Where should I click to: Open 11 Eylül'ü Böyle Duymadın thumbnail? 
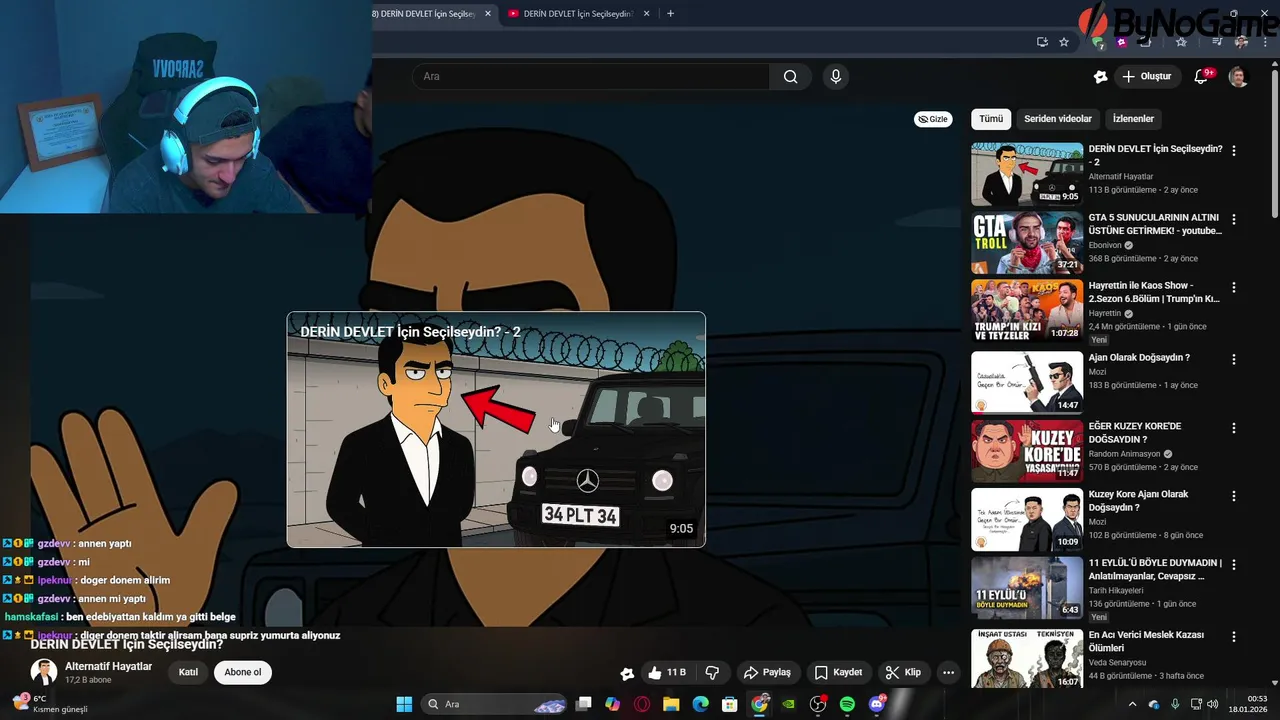pos(1027,588)
